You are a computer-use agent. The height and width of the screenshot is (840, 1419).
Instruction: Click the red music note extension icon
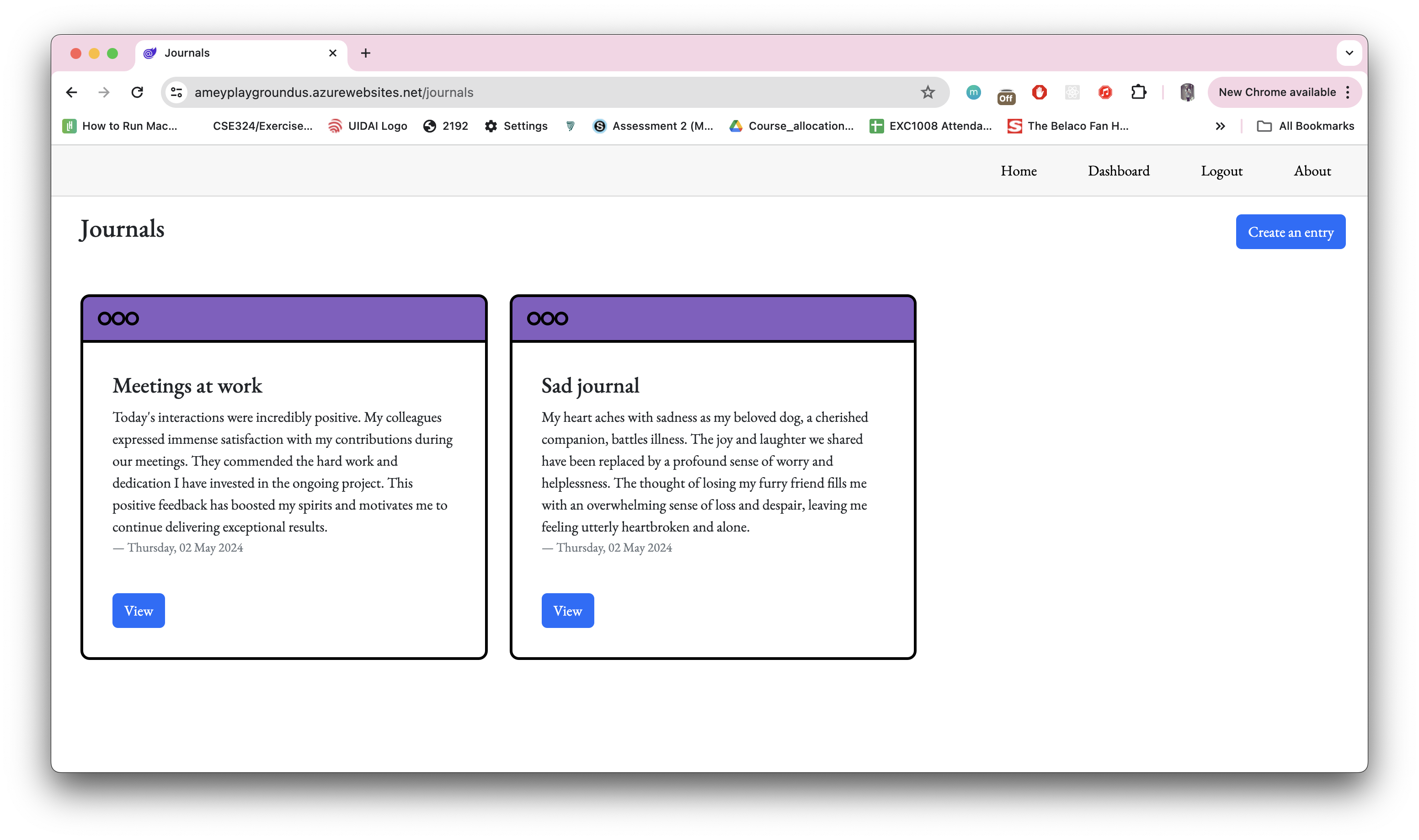[x=1105, y=92]
